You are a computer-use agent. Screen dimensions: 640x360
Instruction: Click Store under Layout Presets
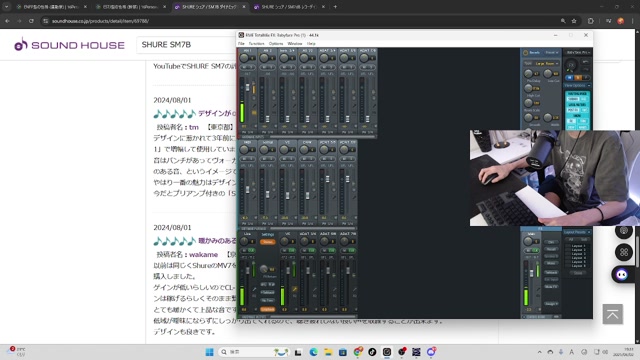[x=578, y=273]
